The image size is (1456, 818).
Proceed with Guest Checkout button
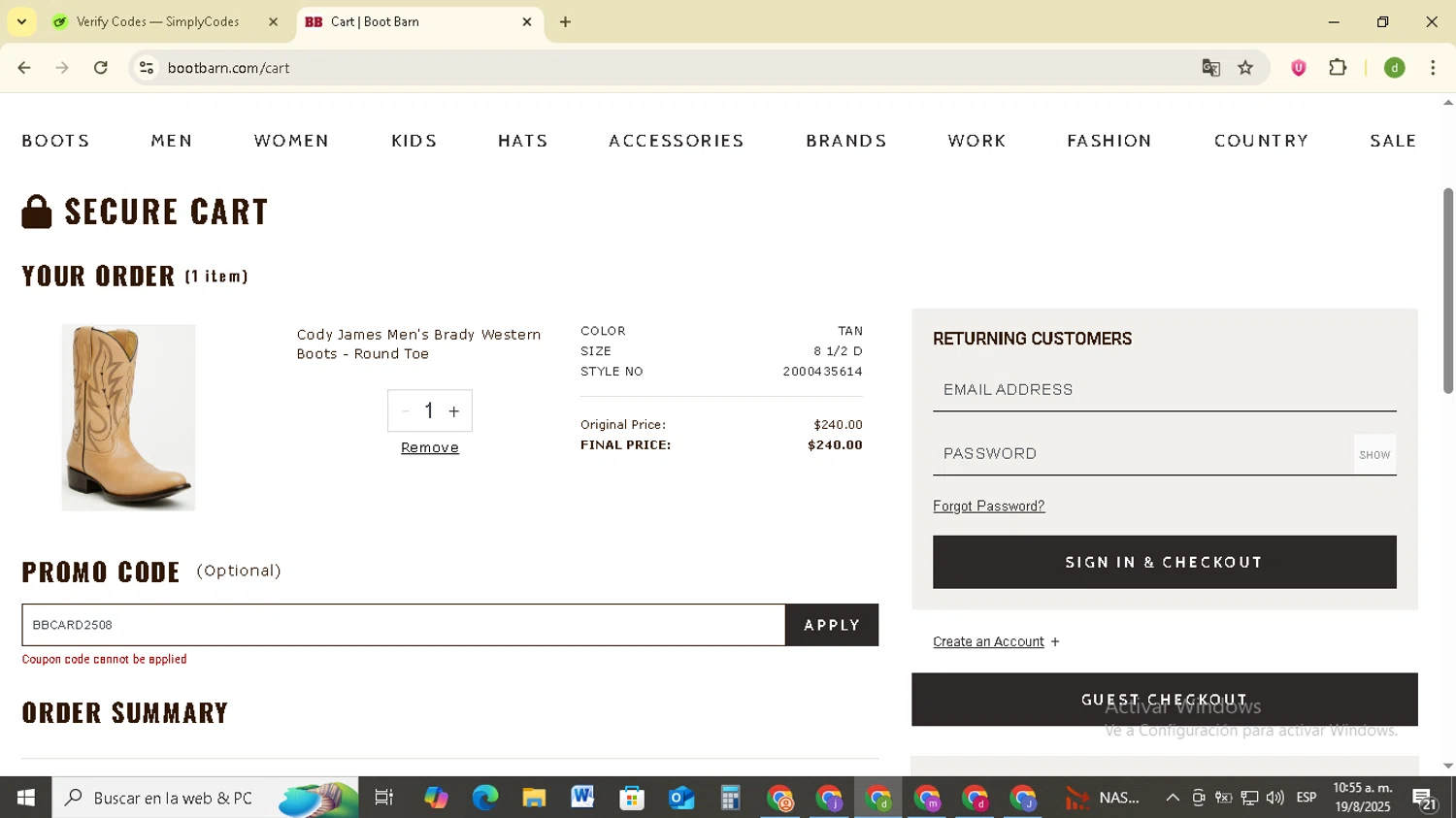tap(1164, 700)
